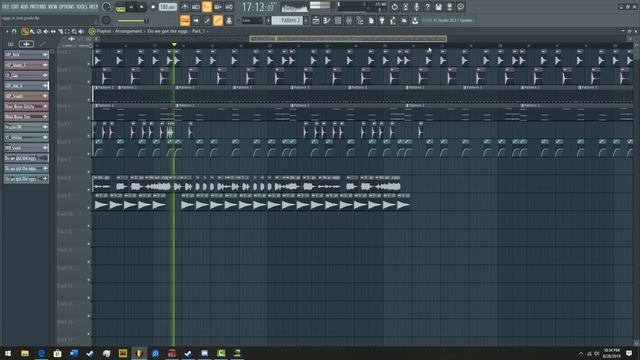Open the OPTIONS menu
Screen dimensions: 640x360
pyautogui.click(x=67, y=7)
